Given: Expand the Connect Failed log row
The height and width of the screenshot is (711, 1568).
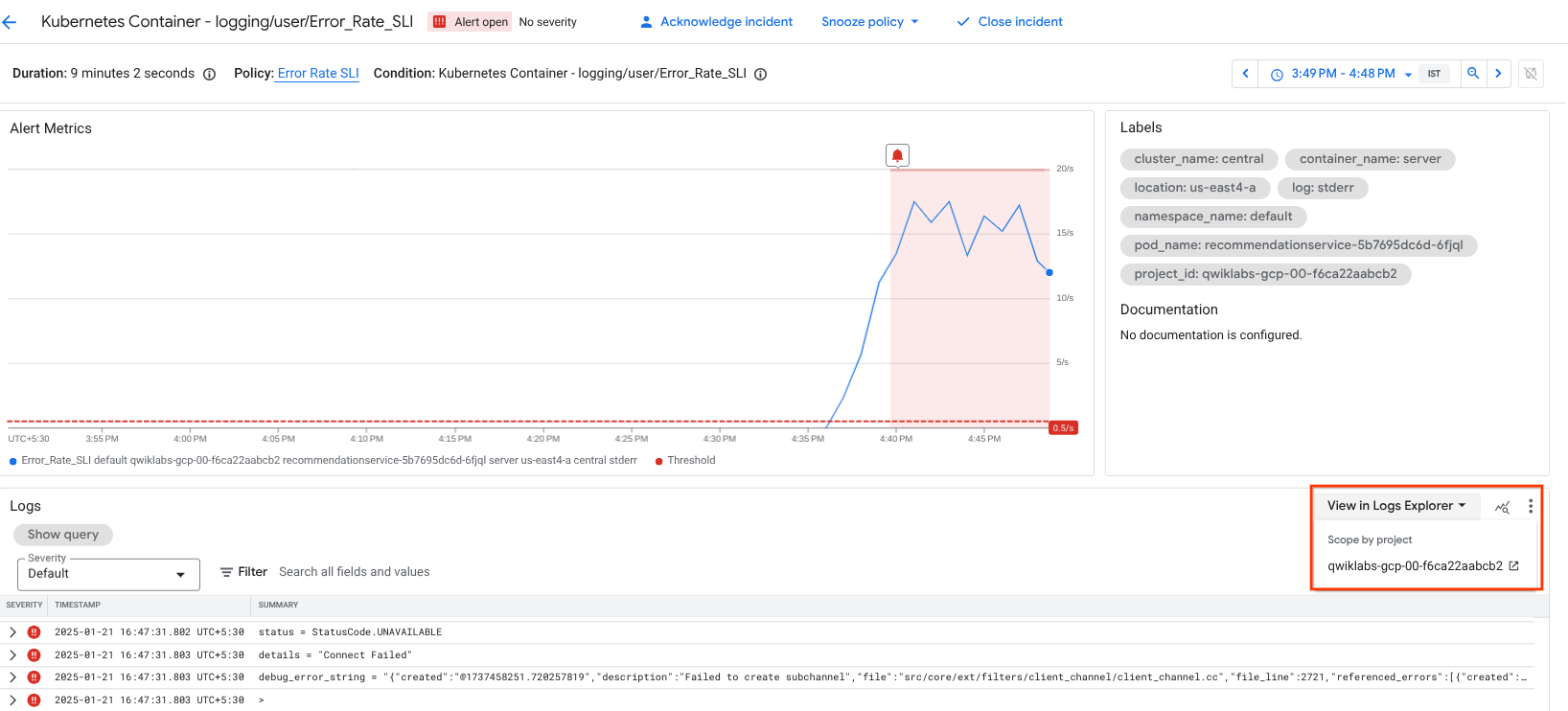Looking at the screenshot, I should tap(12, 655).
